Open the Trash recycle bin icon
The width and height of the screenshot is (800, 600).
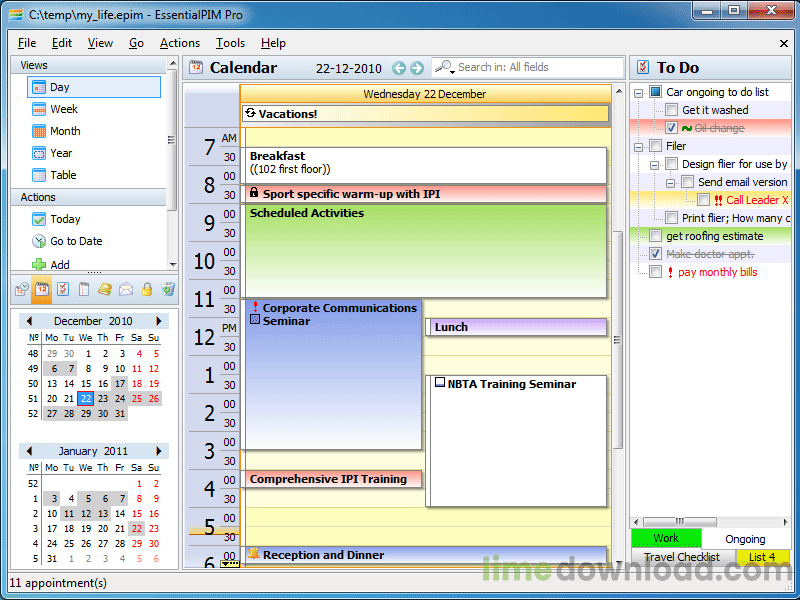point(168,289)
